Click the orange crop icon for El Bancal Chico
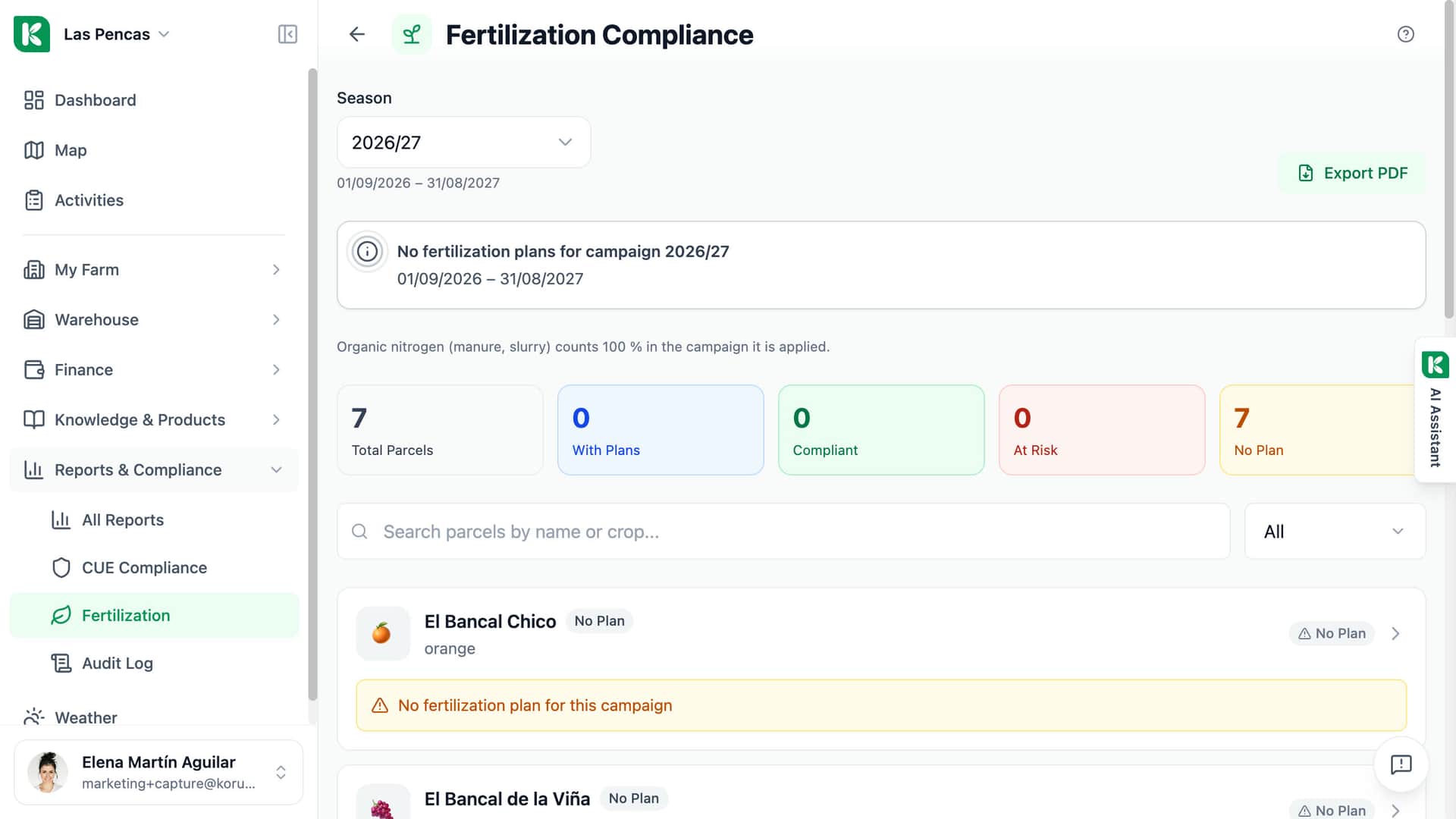 (382, 633)
